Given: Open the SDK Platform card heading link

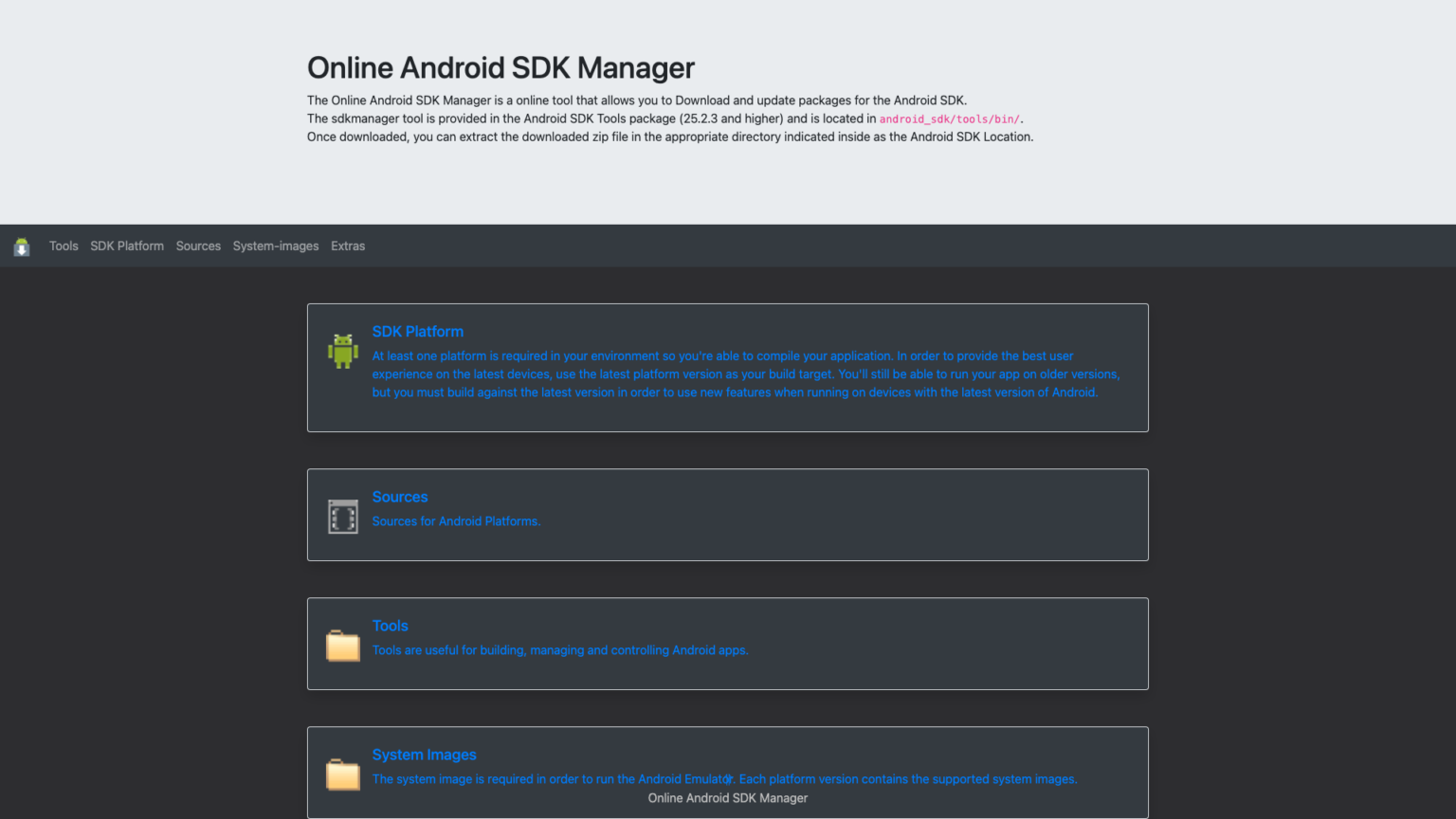Looking at the screenshot, I should [x=418, y=332].
